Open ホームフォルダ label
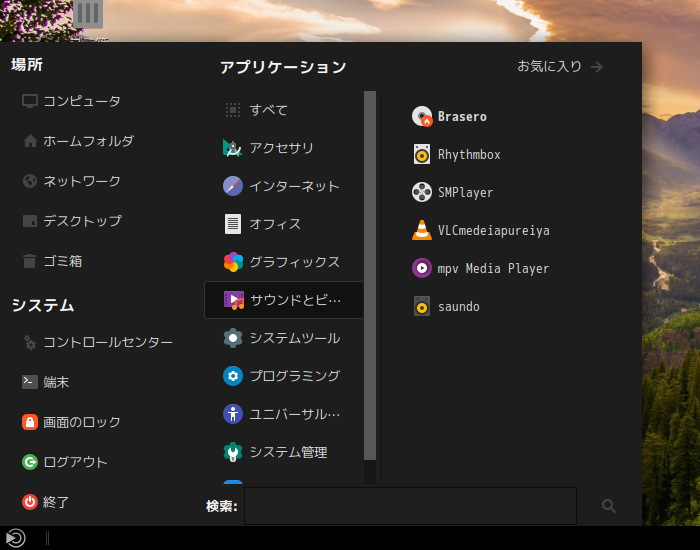 click(x=88, y=141)
